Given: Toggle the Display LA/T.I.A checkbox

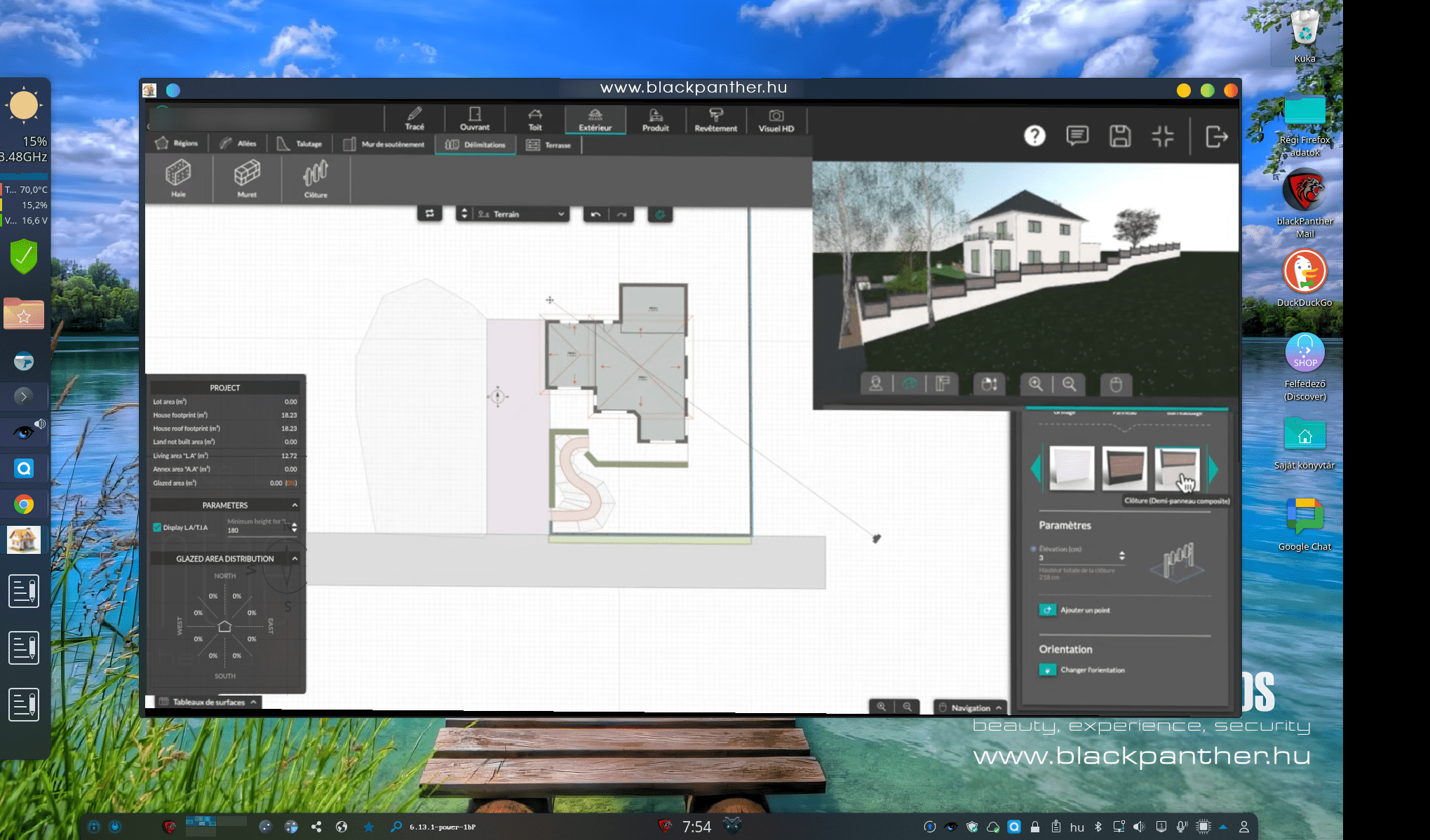Looking at the screenshot, I should [x=158, y=527].
